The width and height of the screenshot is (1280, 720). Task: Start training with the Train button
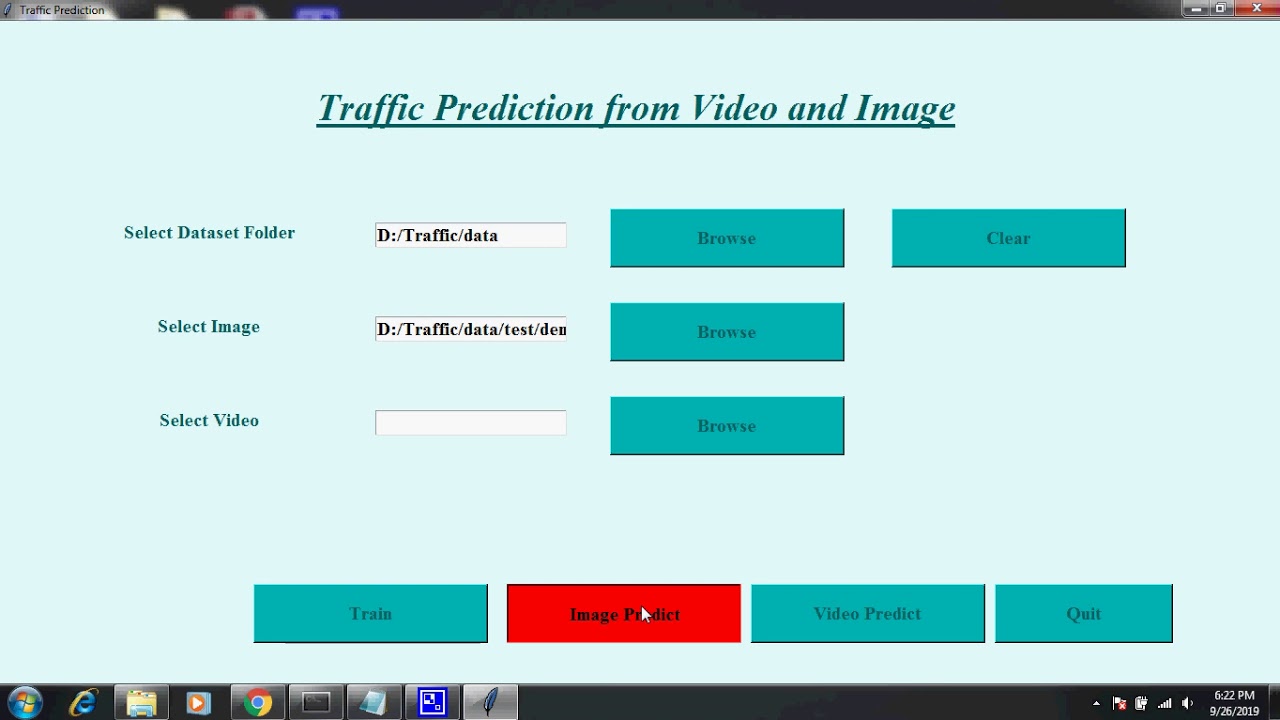[x=370, y=614]
